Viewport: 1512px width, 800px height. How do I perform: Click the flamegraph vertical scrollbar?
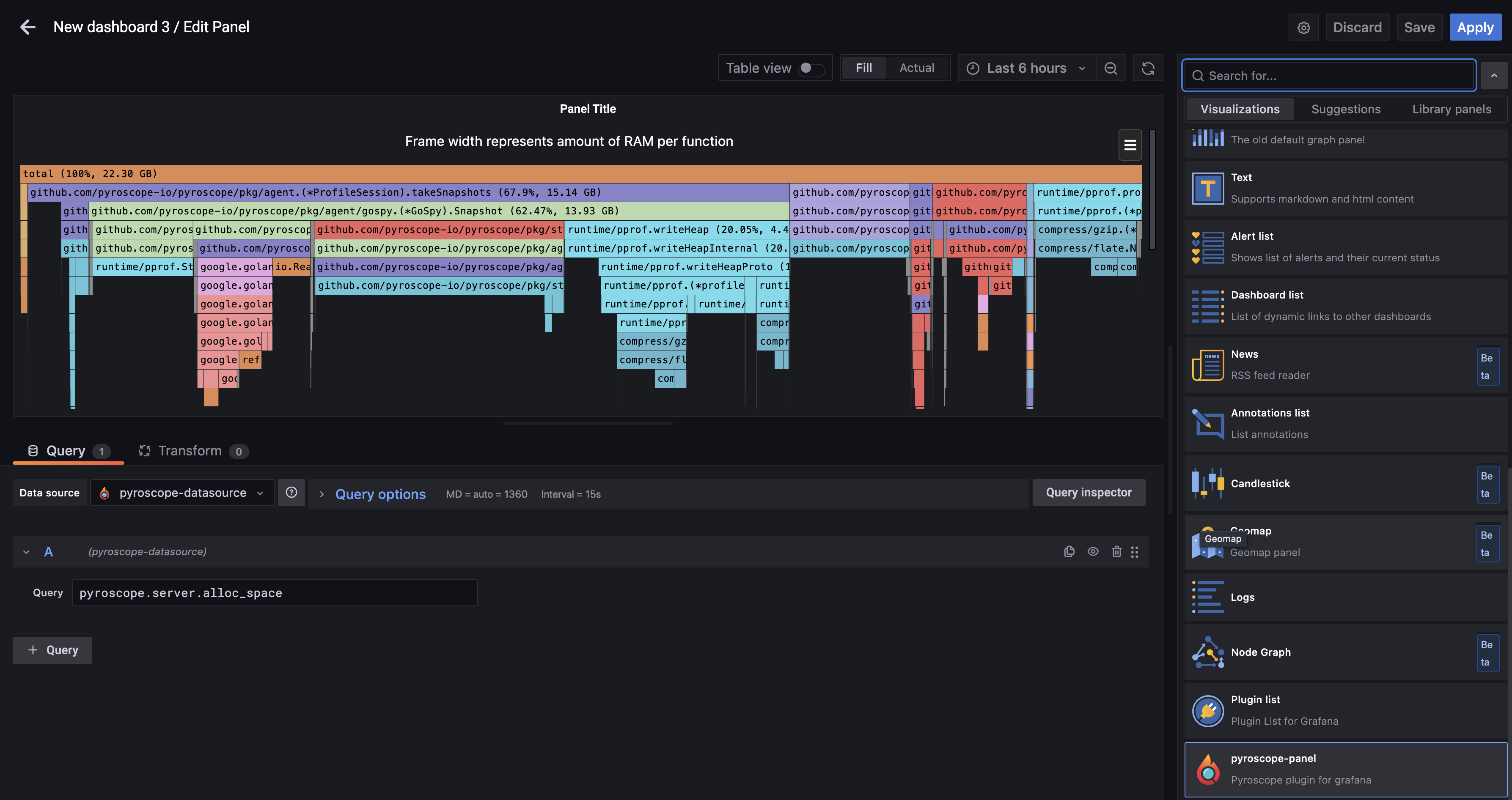tap(1152, 190)
